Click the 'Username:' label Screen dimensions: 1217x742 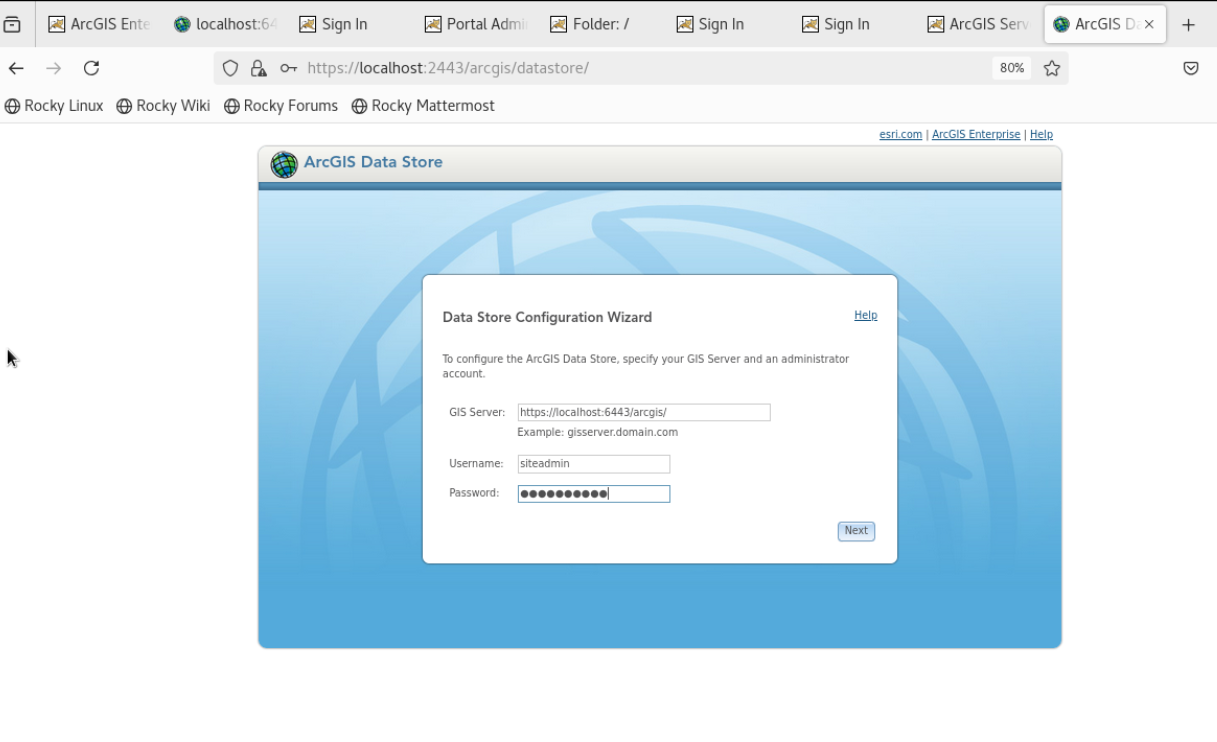476,463
